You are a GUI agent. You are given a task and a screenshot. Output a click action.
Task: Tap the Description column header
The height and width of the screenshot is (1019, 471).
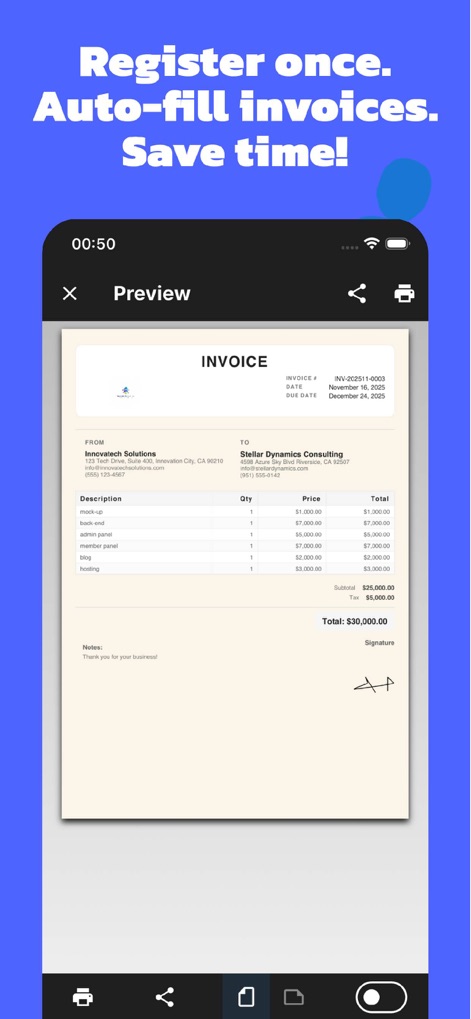pyautogui.click(x=101, y=499)
